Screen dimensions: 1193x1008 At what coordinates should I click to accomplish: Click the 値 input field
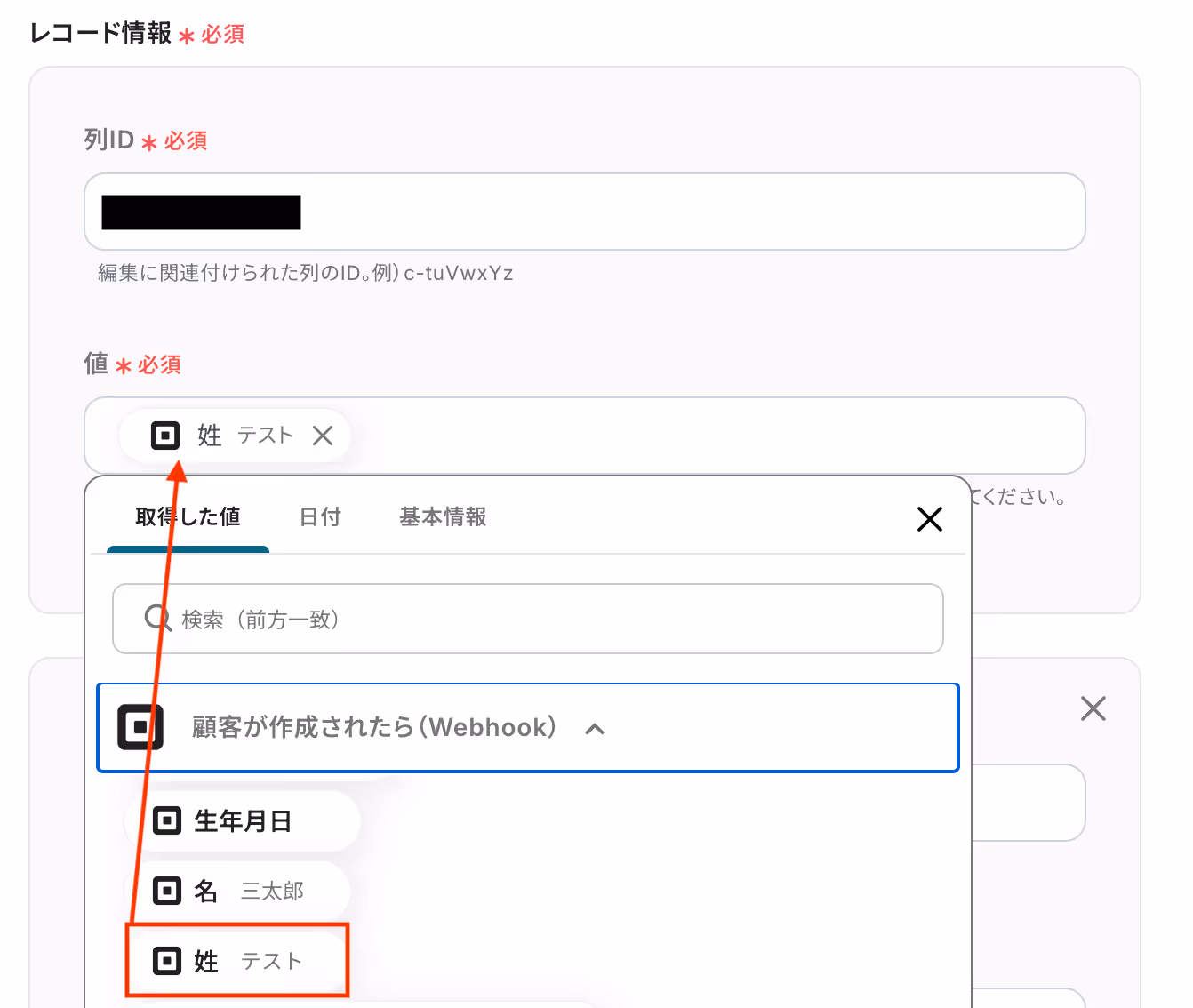click(585, 436)
